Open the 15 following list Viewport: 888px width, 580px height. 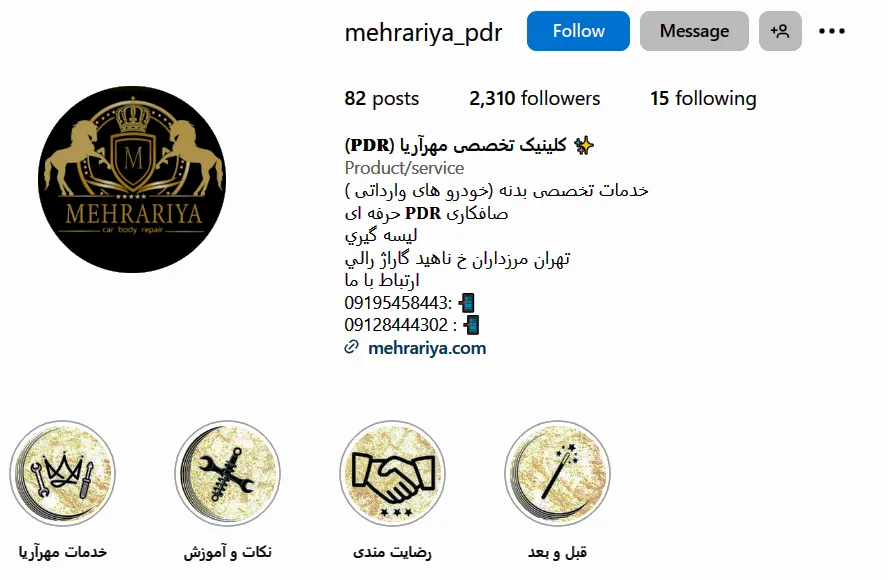[703, 99]
